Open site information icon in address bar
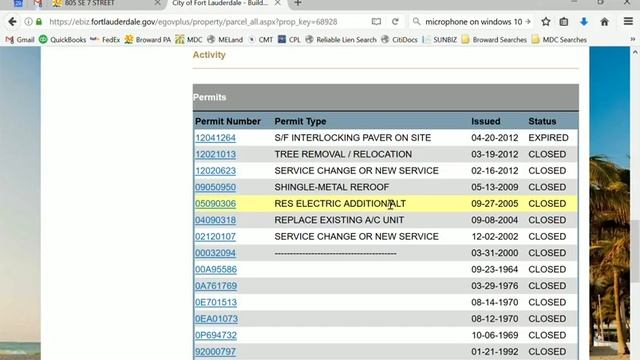The image size is (640, 360). [28, 22]
